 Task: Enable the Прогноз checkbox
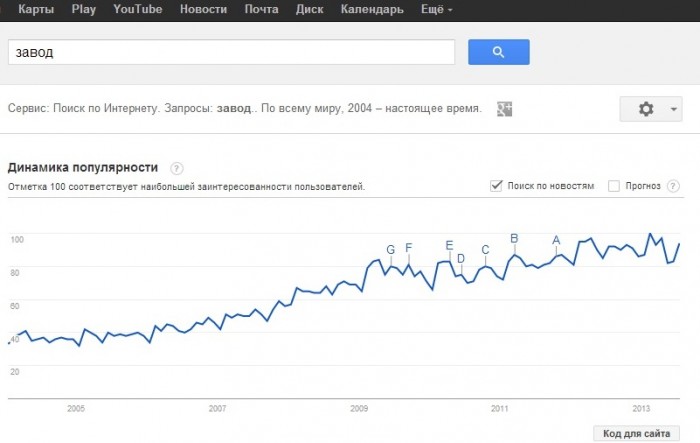[x=614, y=186]
